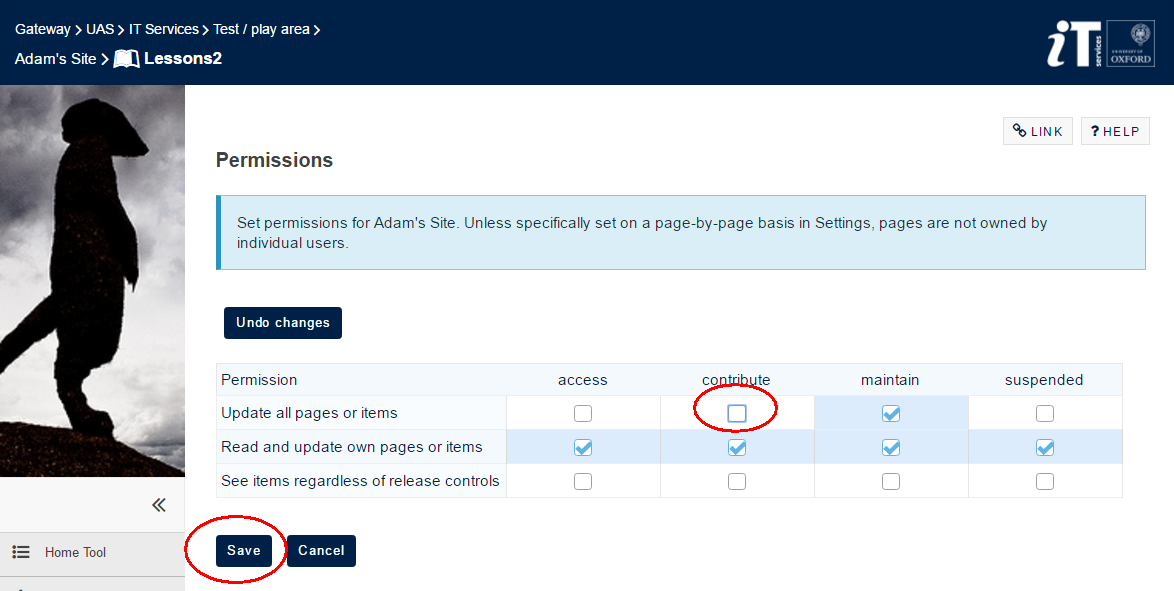The height and width of the screenshot is (591, 1174).
Task: Enable access for Update all pages
Action: point(583,413)
